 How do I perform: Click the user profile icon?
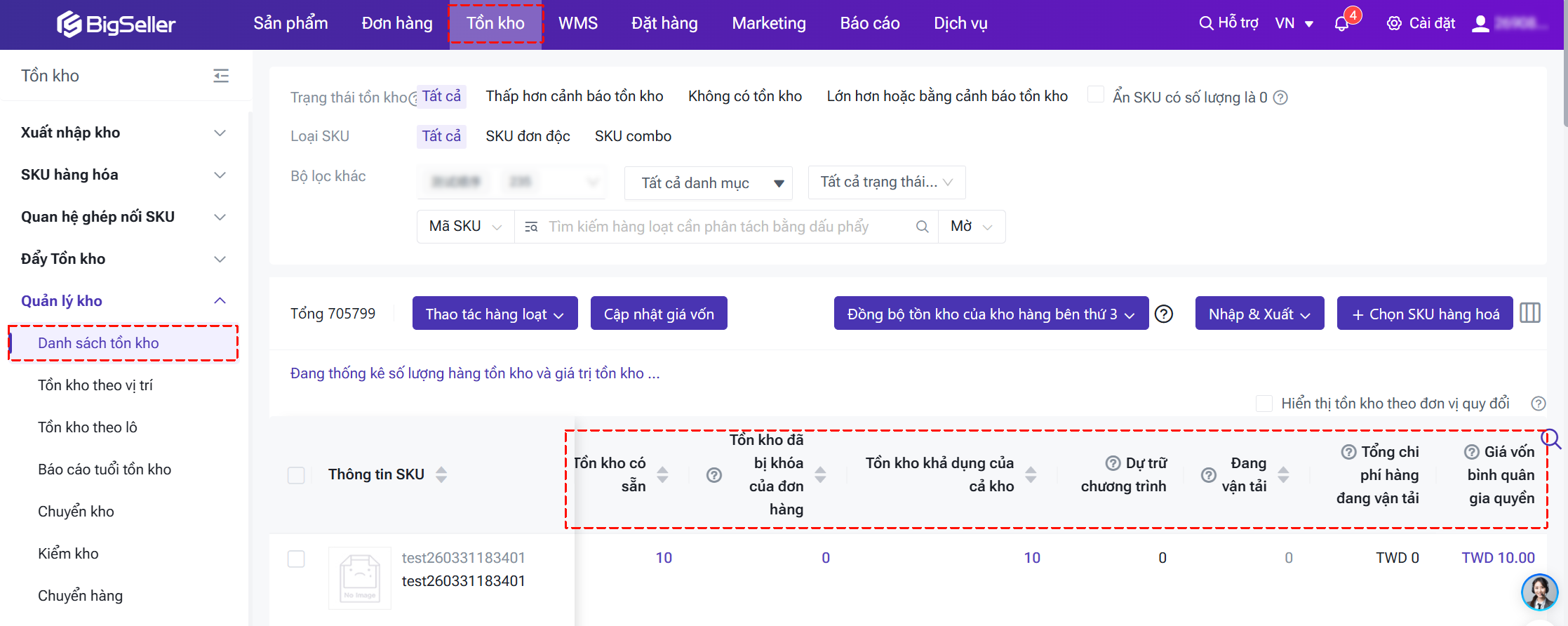coord(1480,24)
